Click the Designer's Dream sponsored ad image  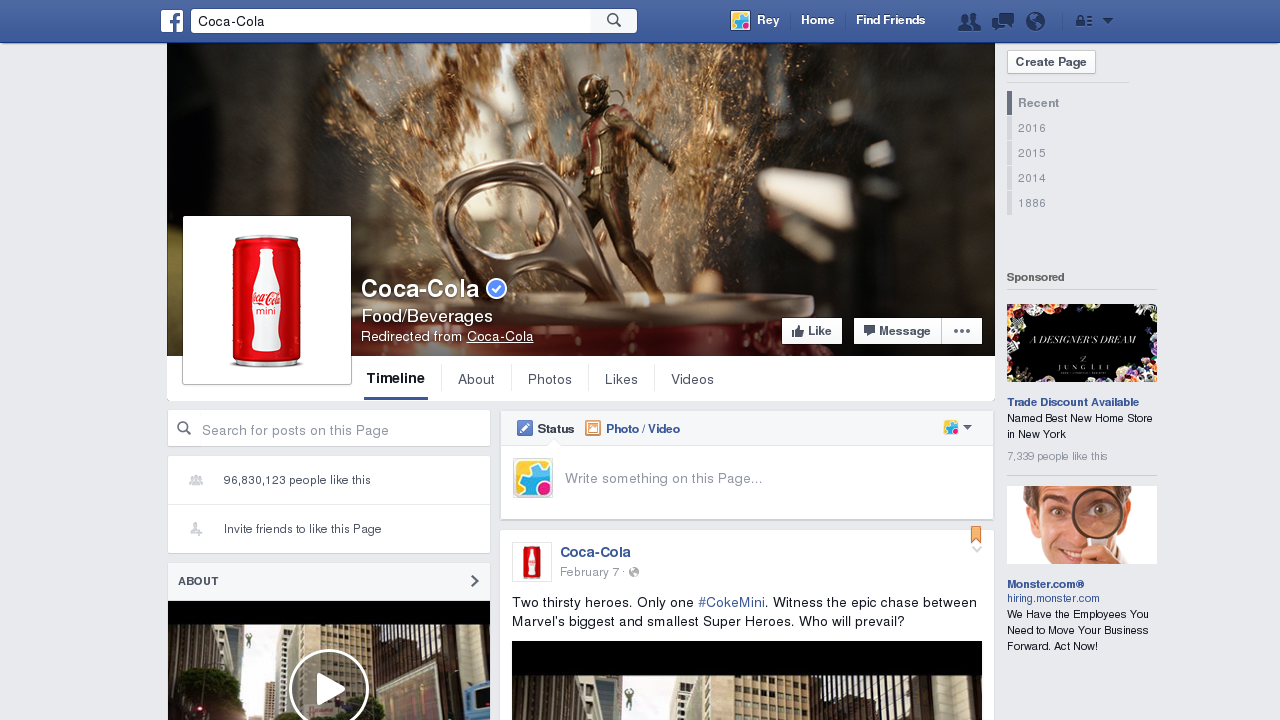1082,343
